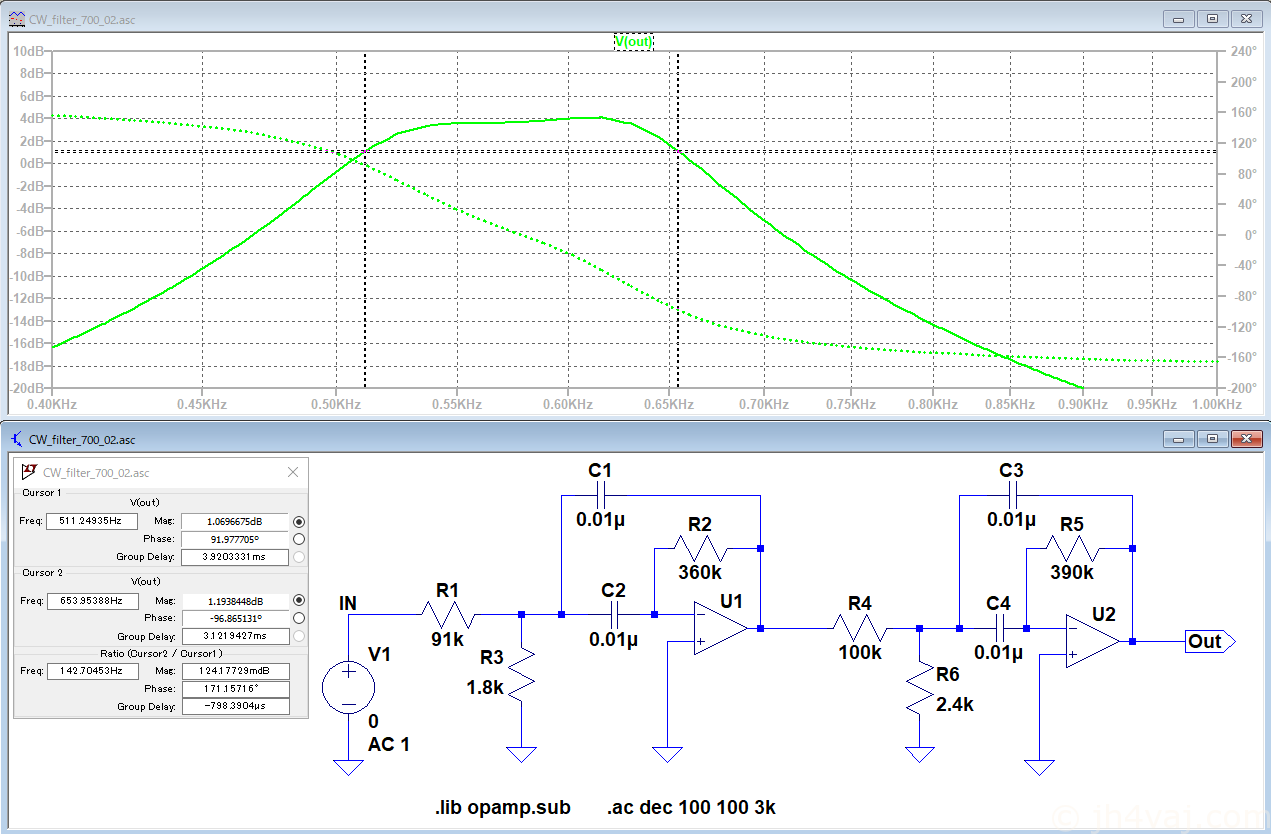Click the Ratio Freq field showing 142.70453Hz
The height and width of the screenshot is (834, 1271).
pos(92,671)
